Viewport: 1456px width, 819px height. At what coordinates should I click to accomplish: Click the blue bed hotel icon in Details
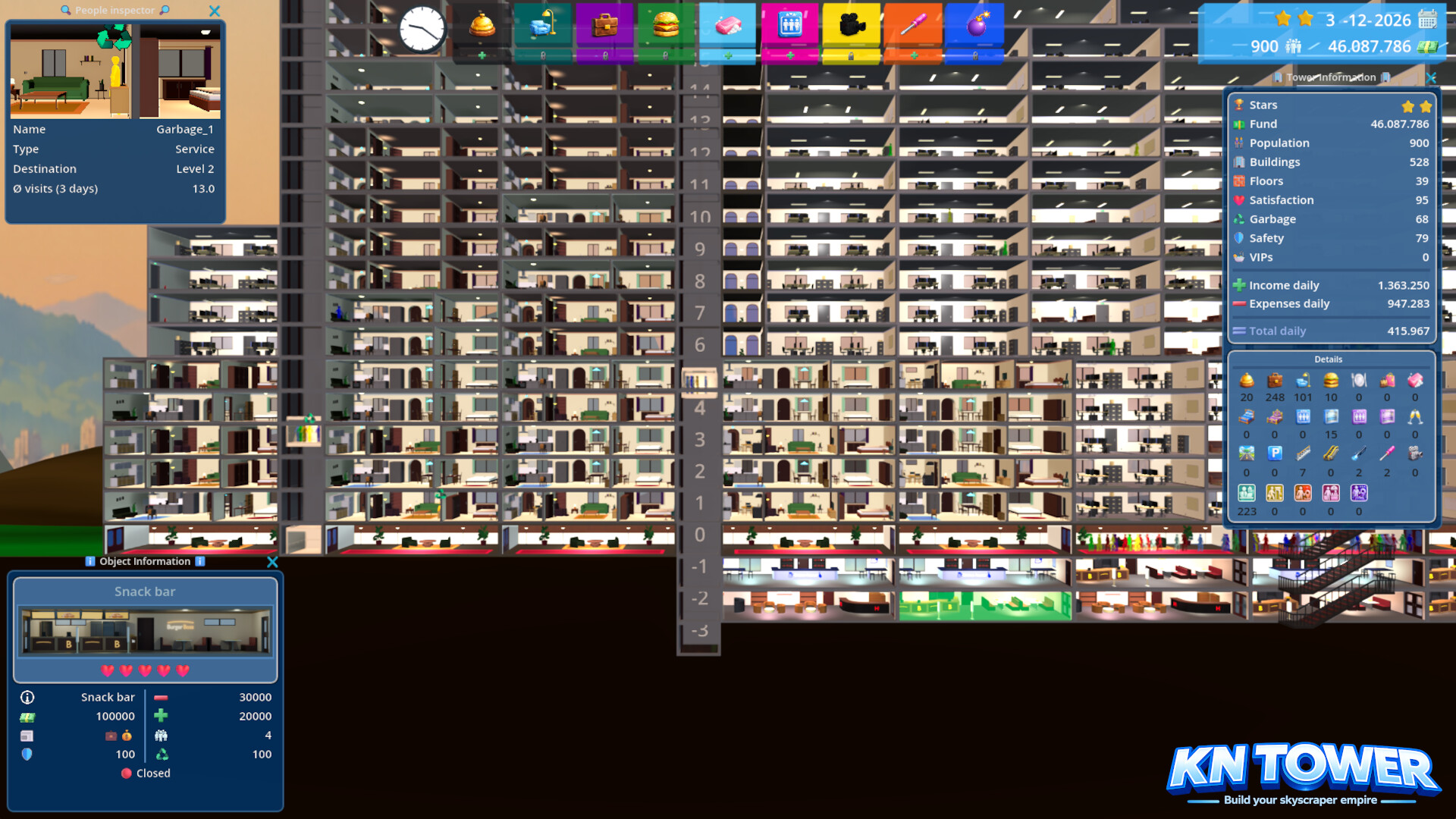pyautogui.click(x=1247, y=417)
